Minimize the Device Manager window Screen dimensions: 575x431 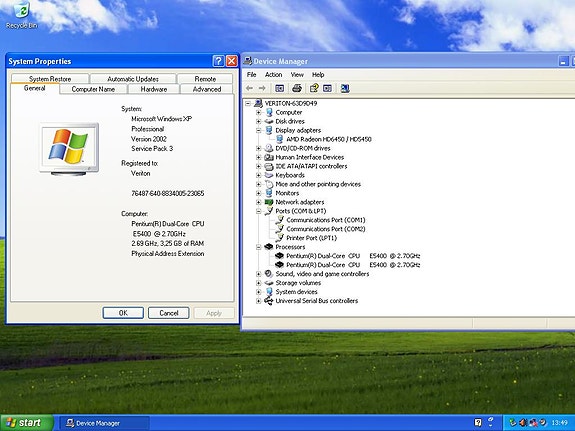(x=564, y=61)
